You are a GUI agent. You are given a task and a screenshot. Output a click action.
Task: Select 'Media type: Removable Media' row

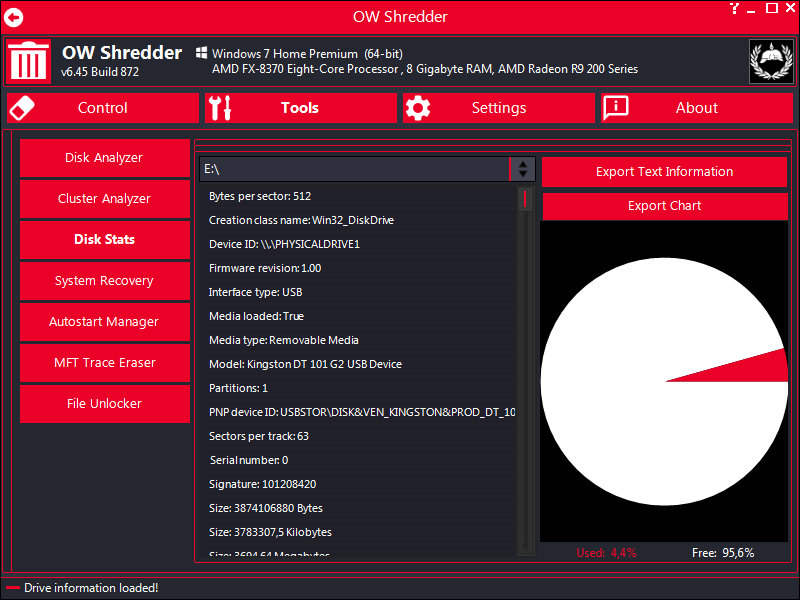coord(358,340)
